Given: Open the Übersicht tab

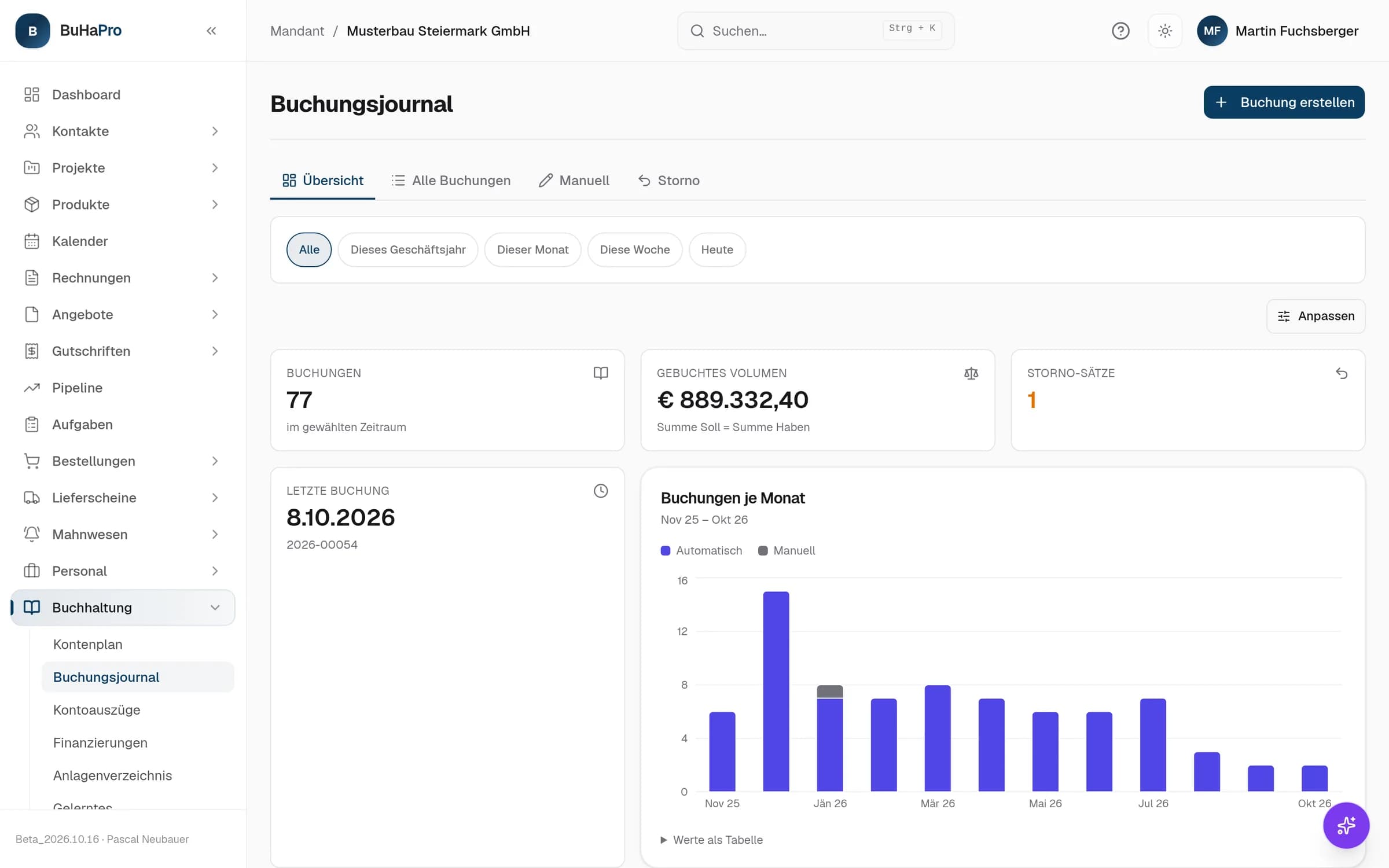Looking at the screenshot, I should coord(322,181).
